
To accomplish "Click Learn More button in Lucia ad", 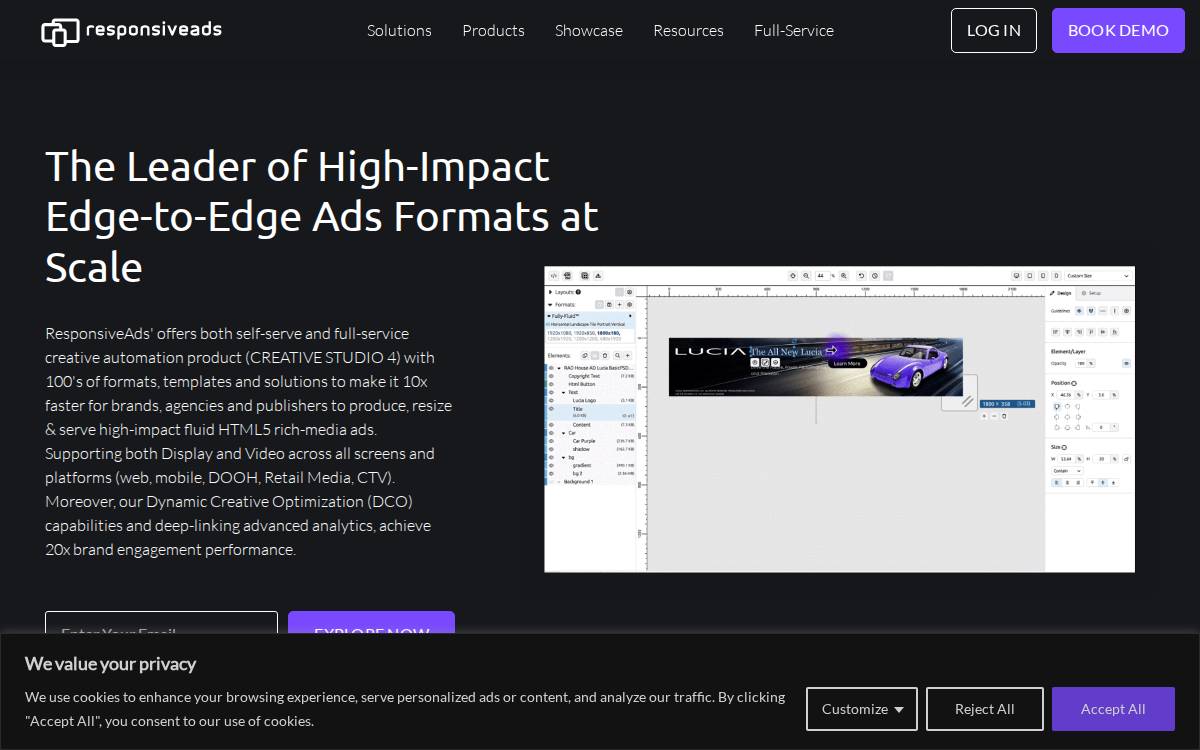I will [847, 363].
